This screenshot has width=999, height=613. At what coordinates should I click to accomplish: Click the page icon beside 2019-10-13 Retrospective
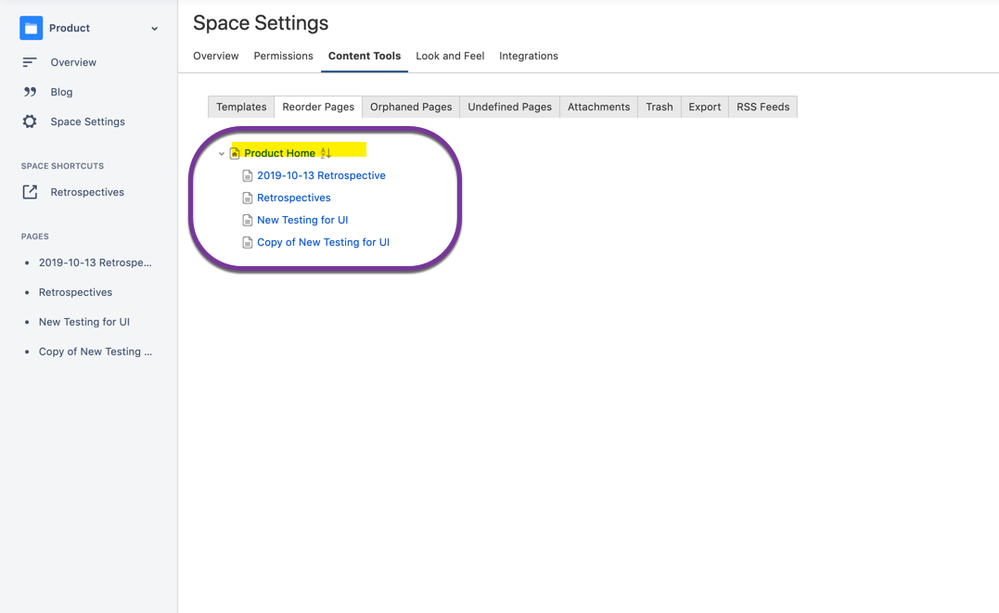pos(247,175)
